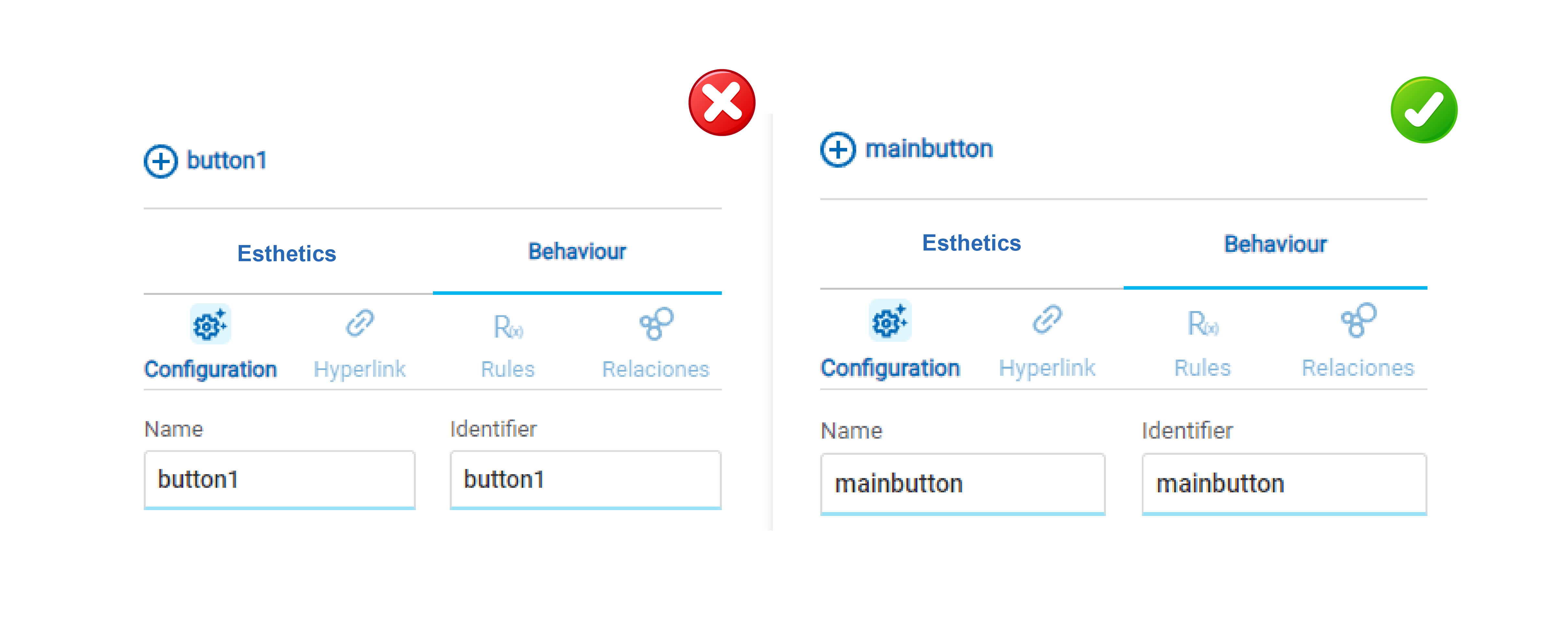This screenshot has height=626, width=1568.
Task: Click the Name field containing mainbutton
Action: 962,484
